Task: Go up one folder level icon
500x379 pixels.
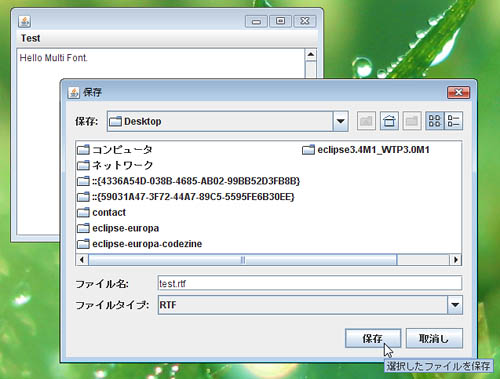Action: (366, 121)
